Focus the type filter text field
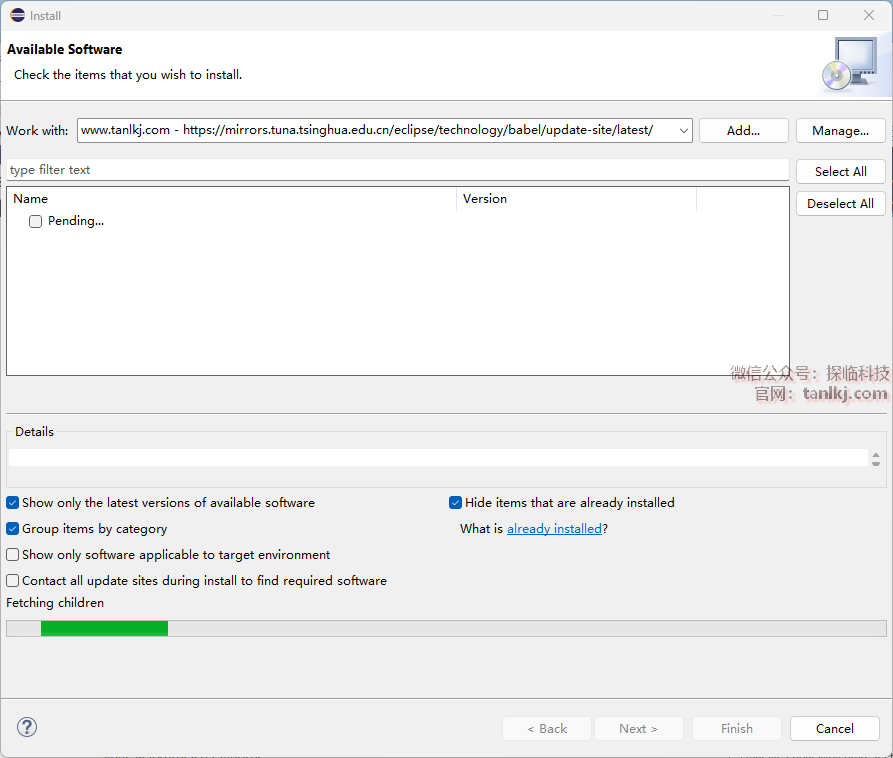 397,170
